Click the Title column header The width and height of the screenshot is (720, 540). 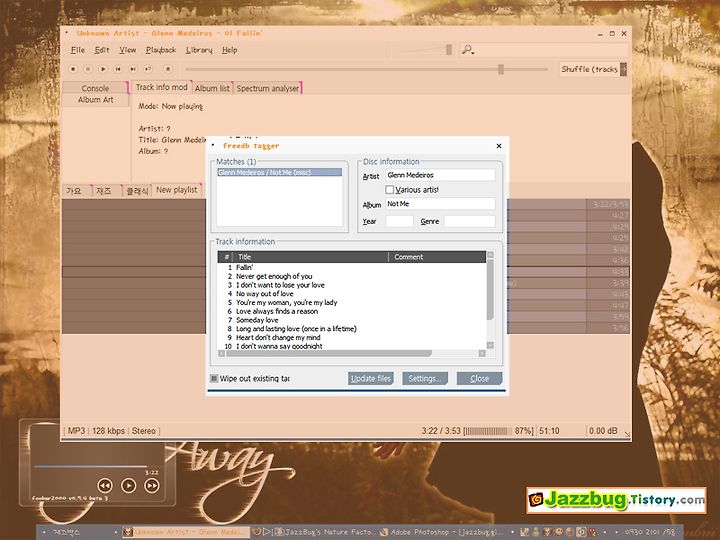tap(312, 257)
